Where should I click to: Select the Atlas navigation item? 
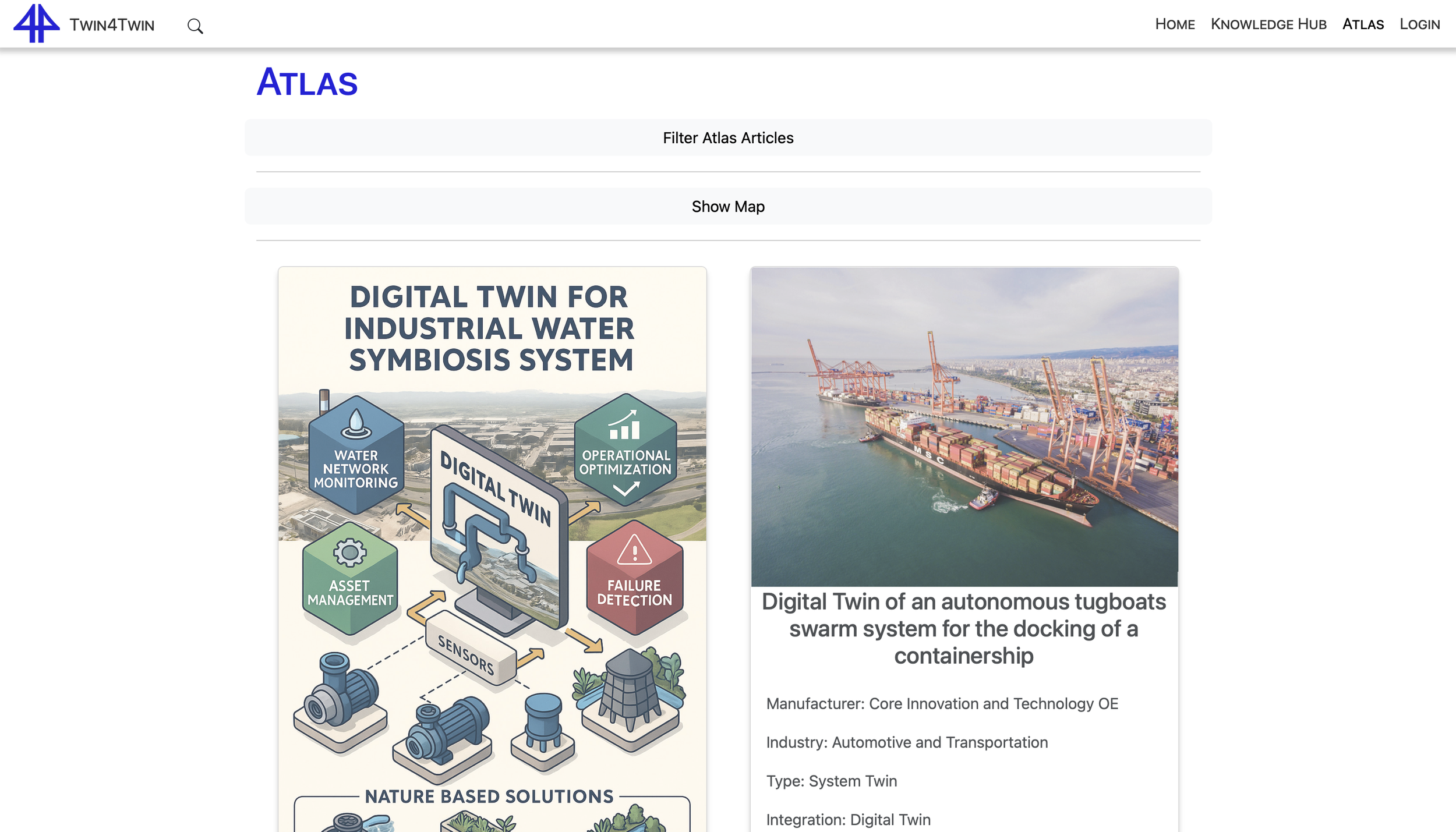tap(1363, 24)
